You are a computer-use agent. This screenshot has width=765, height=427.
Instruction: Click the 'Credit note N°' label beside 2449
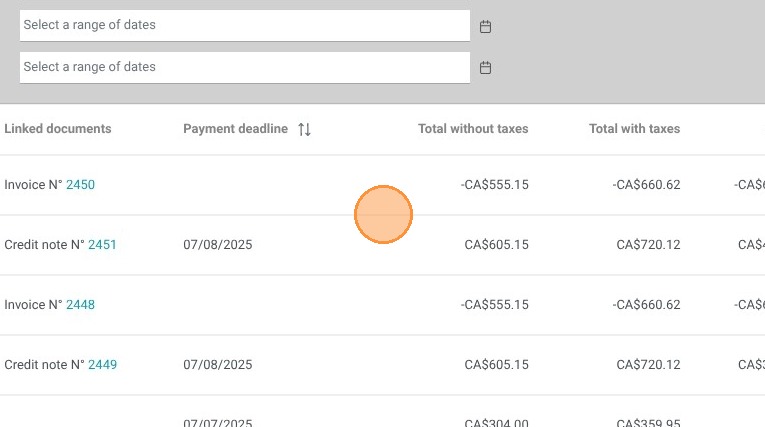pos(44,365)
